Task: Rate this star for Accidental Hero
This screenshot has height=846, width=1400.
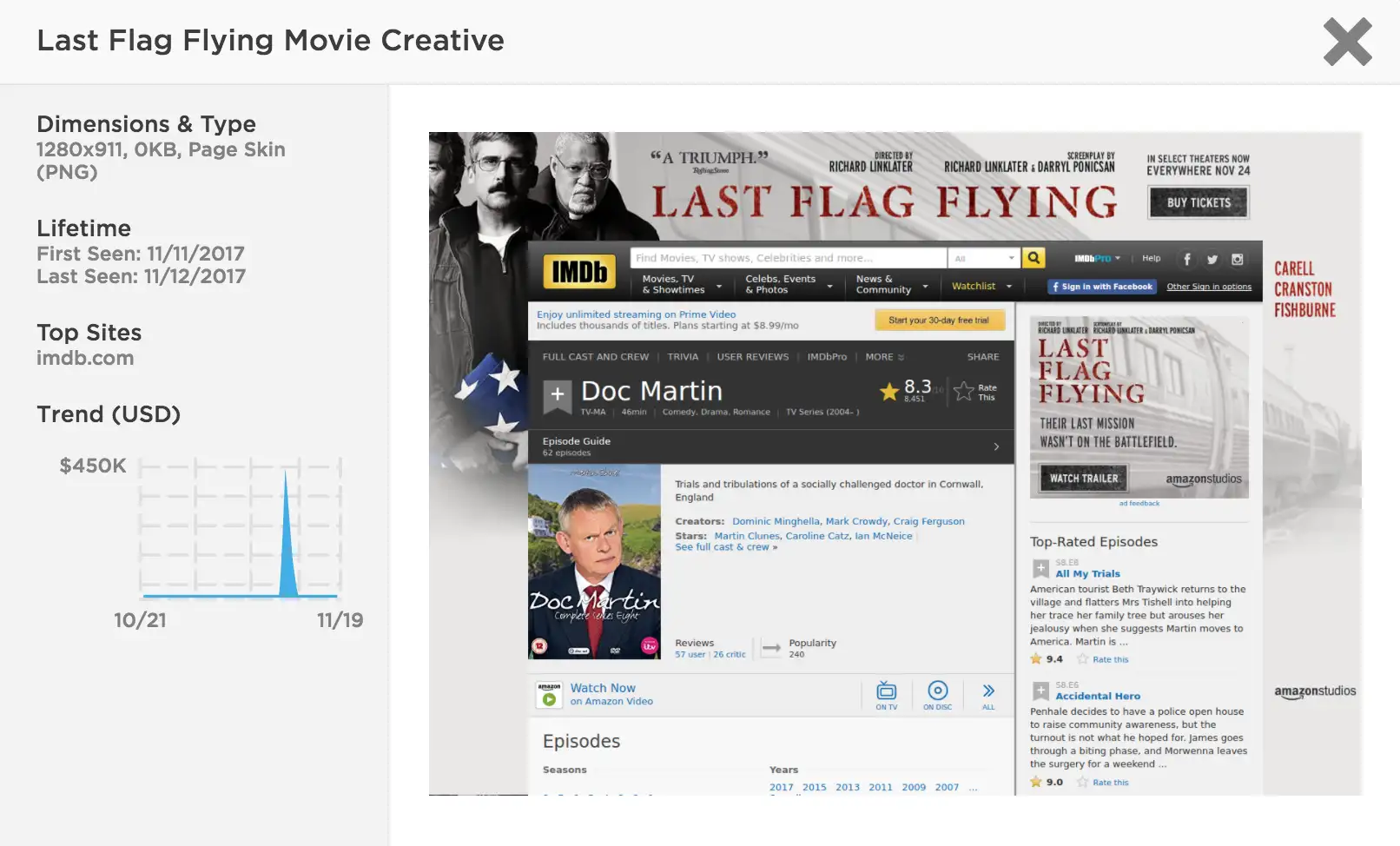Action: click(1082, 782)
